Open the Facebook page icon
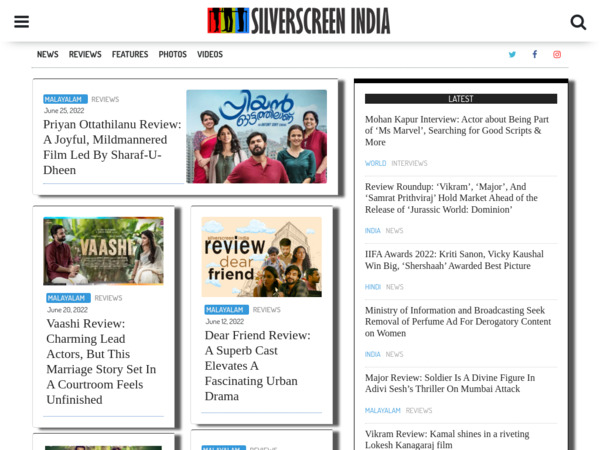This screenshot has height=450, width=600. (x=535, y=54)
